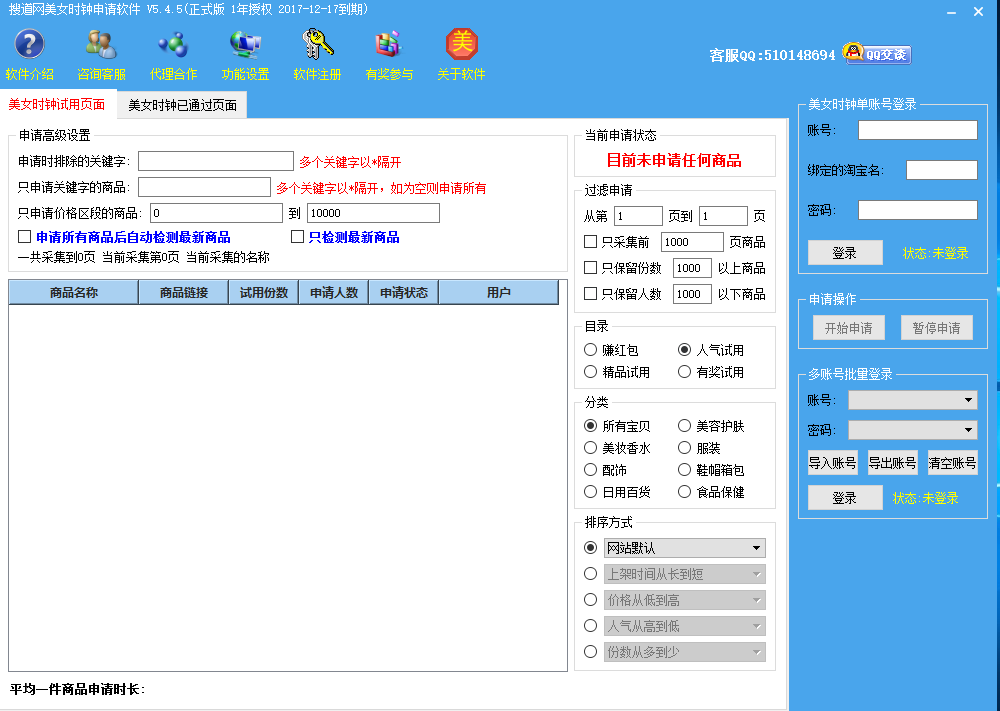Image resolution: width=1000 pixels, height=711 pixels.
Task: Open the 代理合作 partnership icon
Action: coord(173,45)
